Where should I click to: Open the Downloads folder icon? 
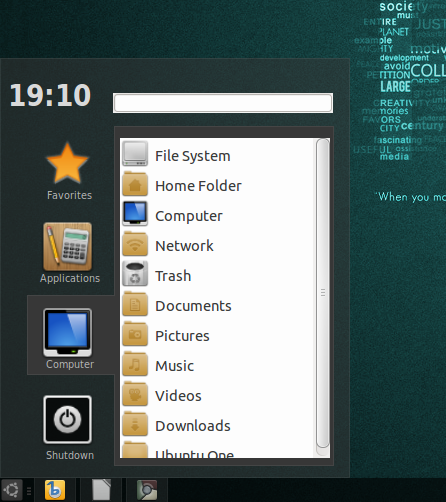[135, 424]
